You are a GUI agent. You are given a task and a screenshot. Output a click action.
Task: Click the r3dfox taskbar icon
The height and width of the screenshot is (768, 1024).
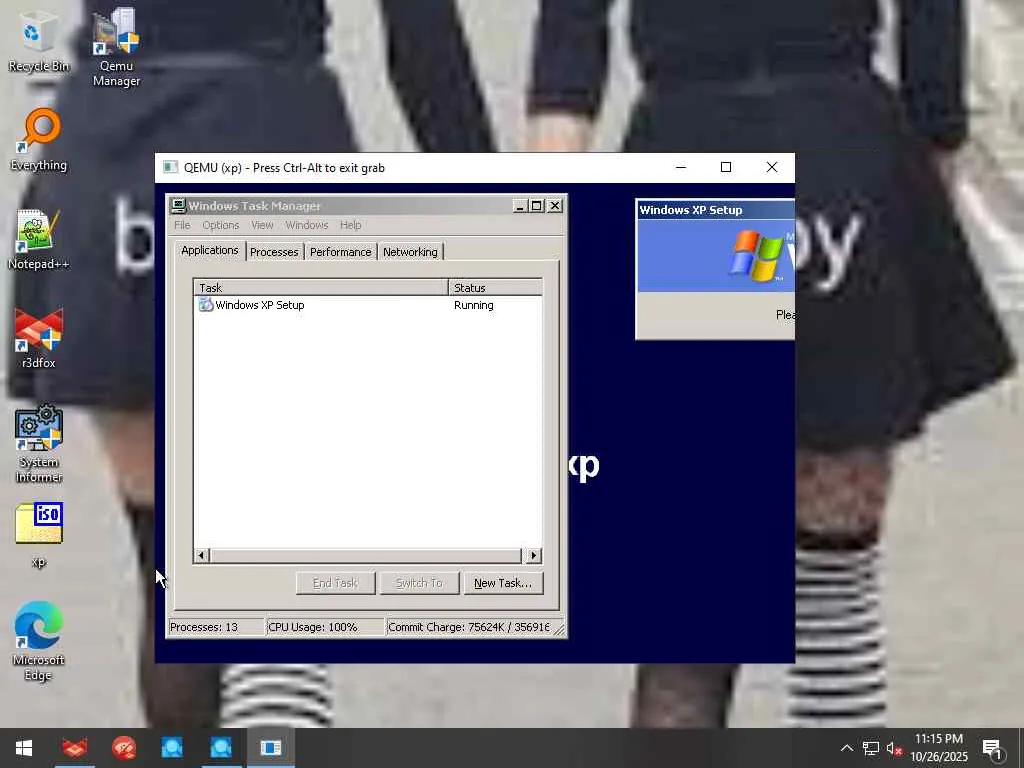[x=74, y=748]
